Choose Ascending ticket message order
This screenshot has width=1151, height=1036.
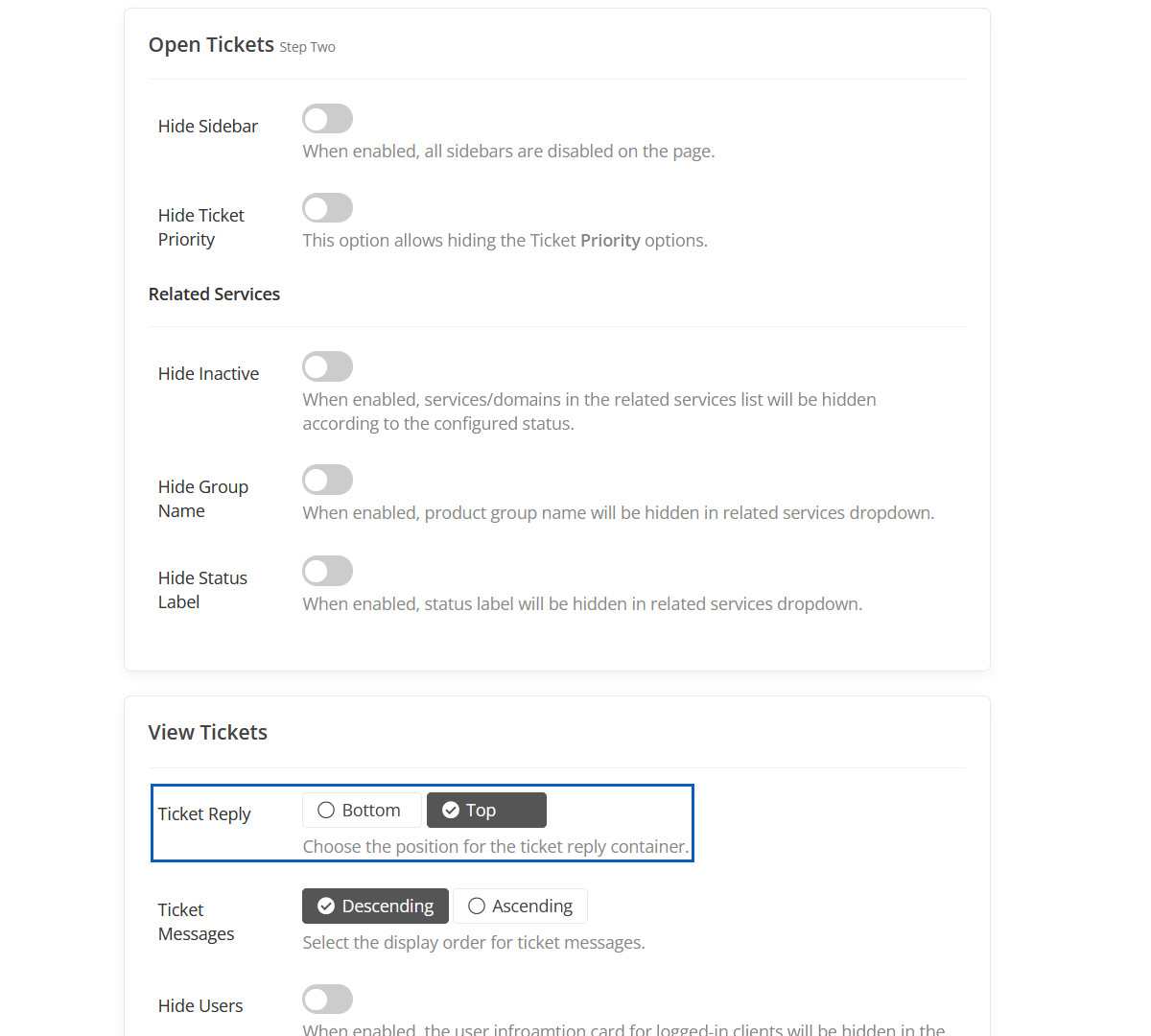point(520,906)
